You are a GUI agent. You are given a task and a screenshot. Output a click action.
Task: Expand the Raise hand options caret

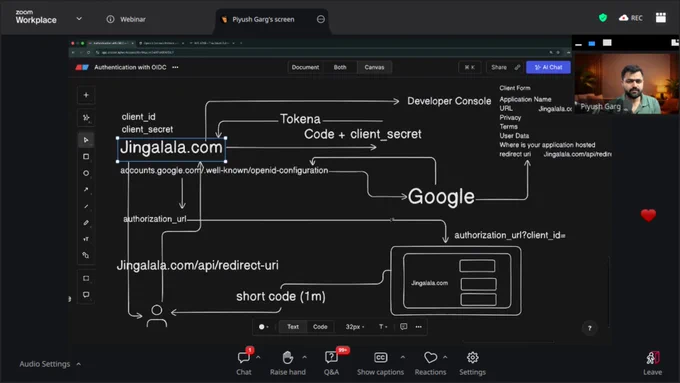[x=304, y=357]
